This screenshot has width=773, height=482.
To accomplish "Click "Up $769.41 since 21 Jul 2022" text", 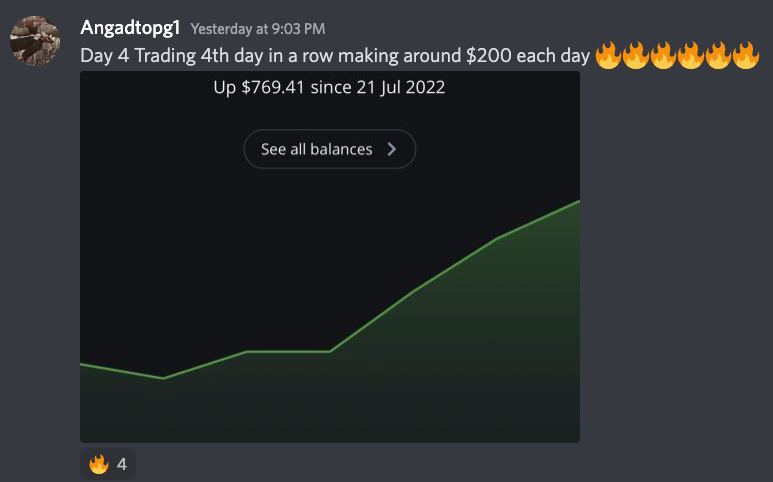I will pyautogui.click(x=329, y=87).
